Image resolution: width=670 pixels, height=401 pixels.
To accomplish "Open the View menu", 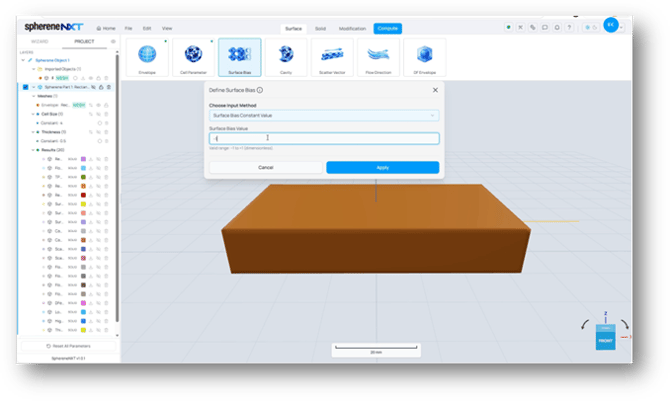I will (x=167, y=28).
